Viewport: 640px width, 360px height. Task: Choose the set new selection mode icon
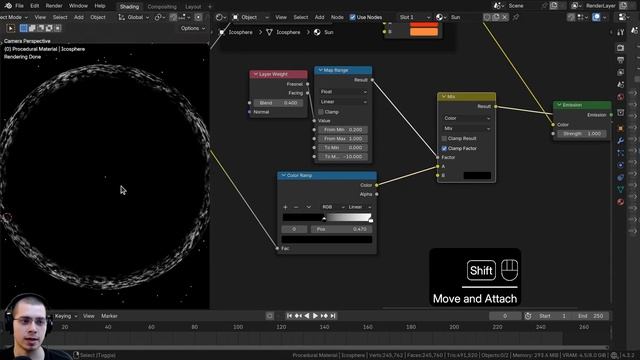24,28
